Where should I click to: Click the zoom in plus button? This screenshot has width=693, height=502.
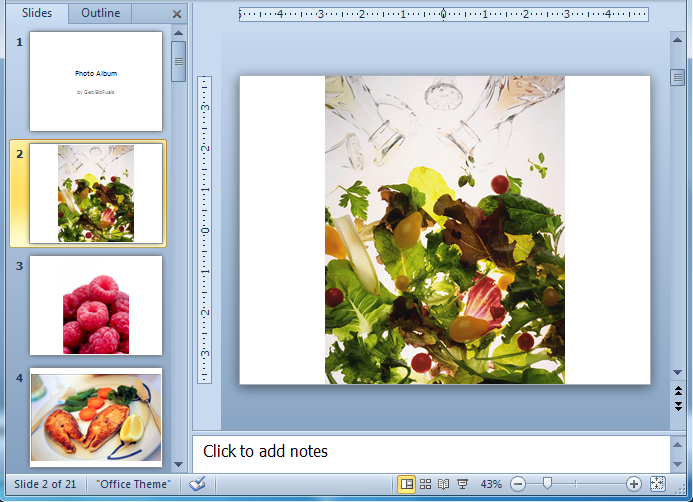pyautogui.click(x=634, y=484)
